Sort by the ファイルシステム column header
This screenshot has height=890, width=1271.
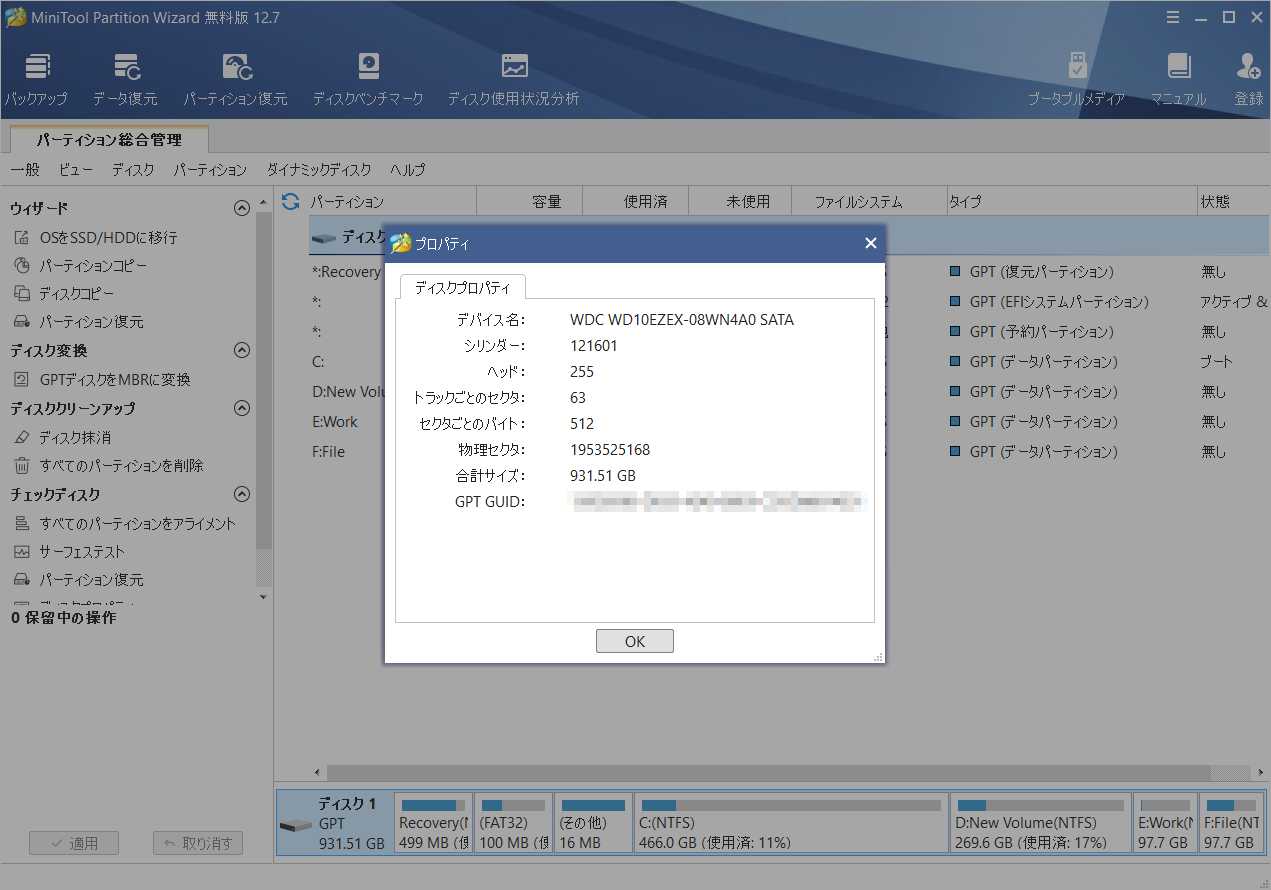pos(869,201)
